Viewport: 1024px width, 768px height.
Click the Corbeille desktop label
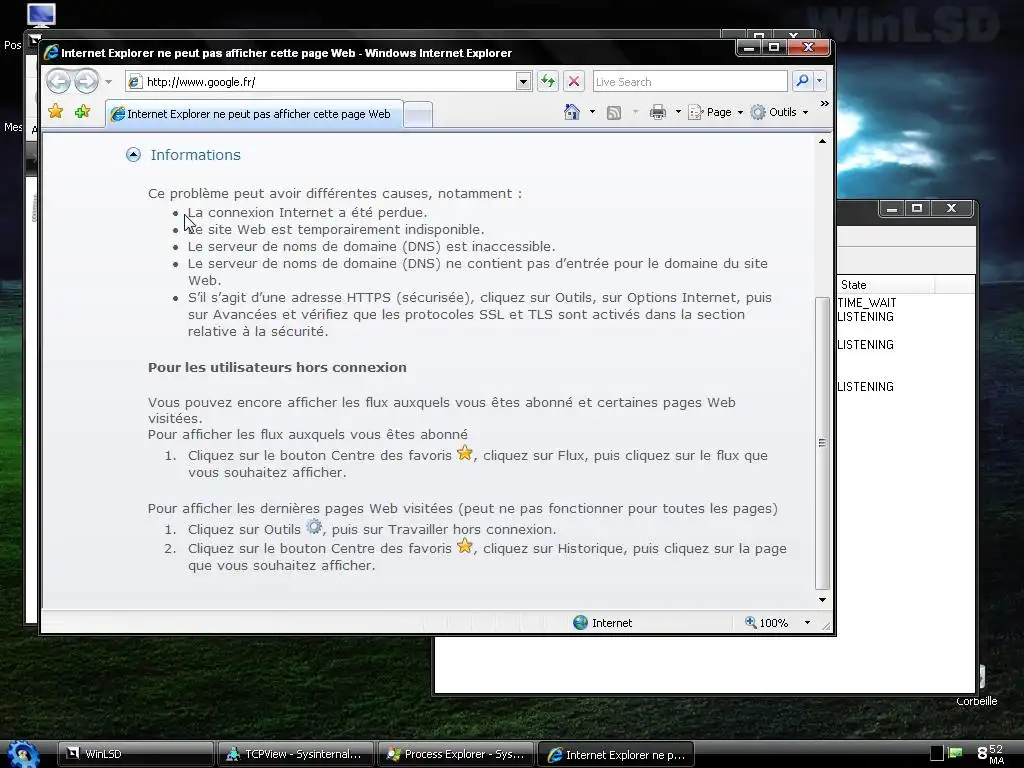point(976,701)
